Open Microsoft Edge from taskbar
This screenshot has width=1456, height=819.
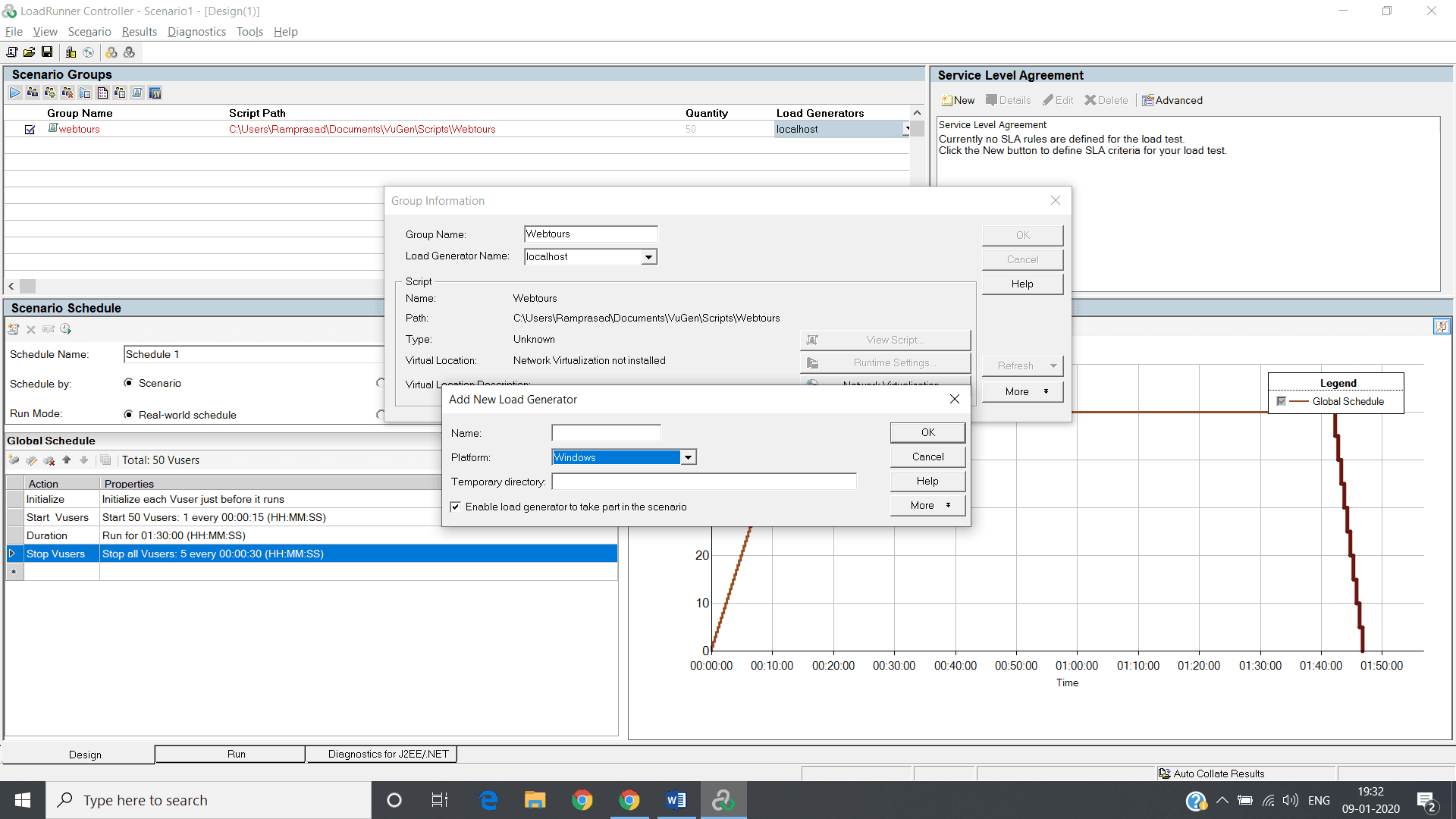488,800
